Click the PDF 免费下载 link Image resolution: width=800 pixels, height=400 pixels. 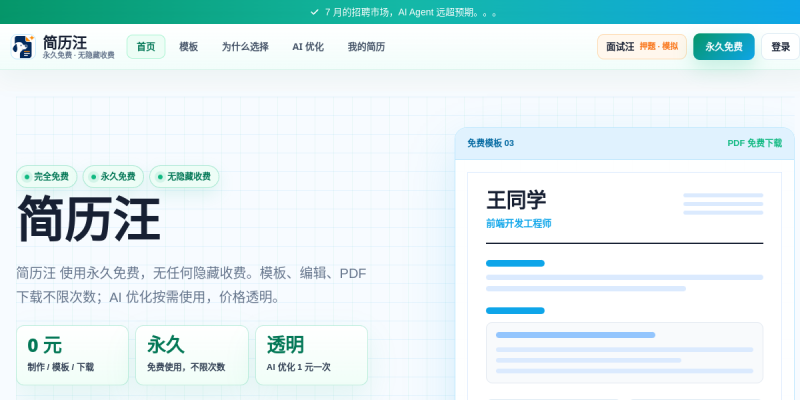[755, 143]
